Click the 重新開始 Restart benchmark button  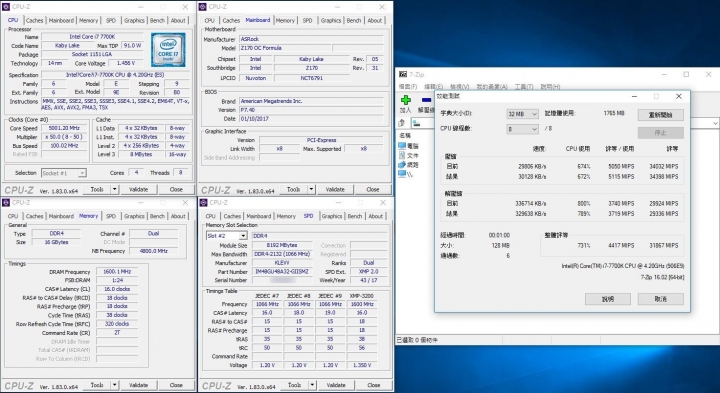[660, 115]
